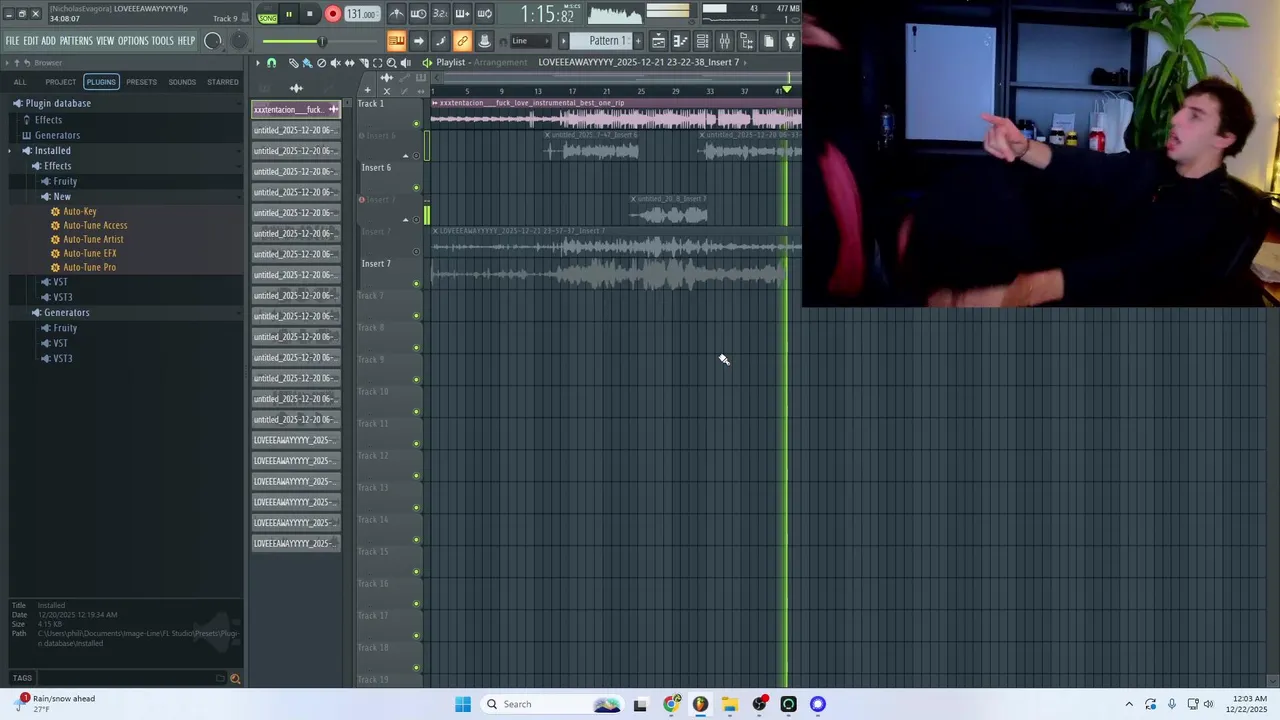Click the tempo 131.000 field
The image size is (1280, 720).
[x=362, y=14]
